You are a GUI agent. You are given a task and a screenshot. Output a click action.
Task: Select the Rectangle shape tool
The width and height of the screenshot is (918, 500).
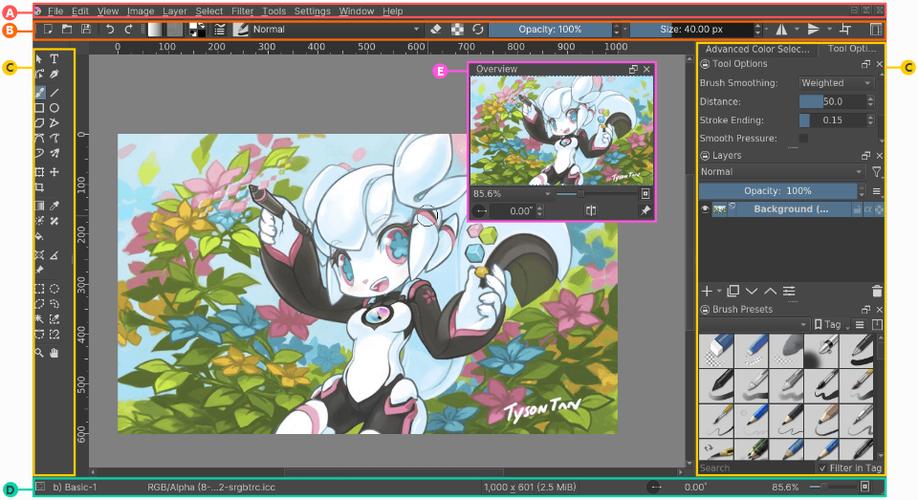39,108
